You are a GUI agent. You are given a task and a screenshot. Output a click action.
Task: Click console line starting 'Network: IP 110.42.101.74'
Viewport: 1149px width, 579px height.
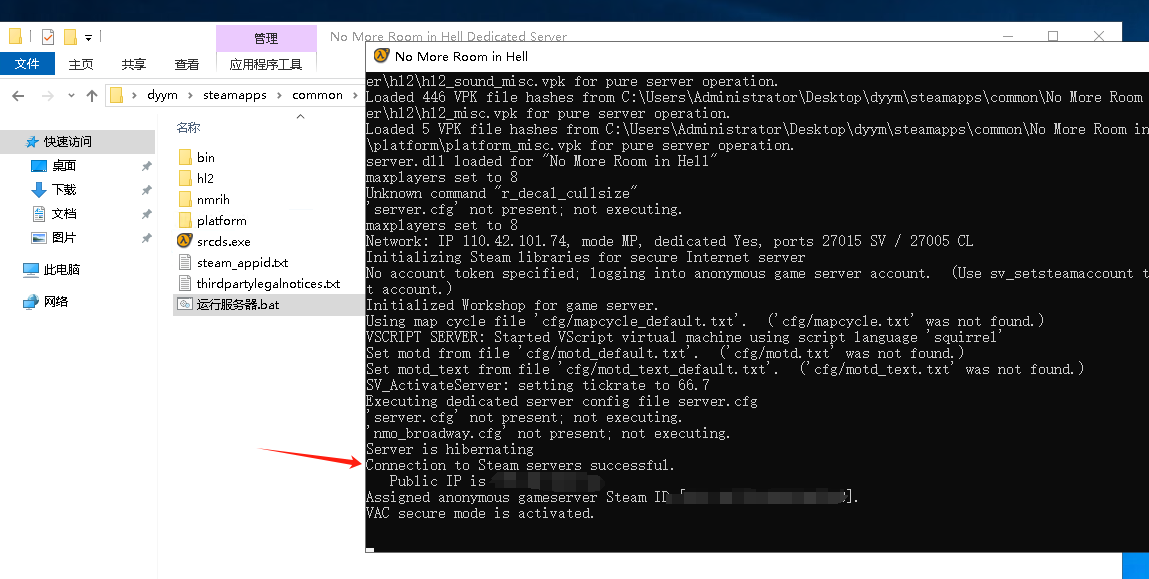click(669, 241)
